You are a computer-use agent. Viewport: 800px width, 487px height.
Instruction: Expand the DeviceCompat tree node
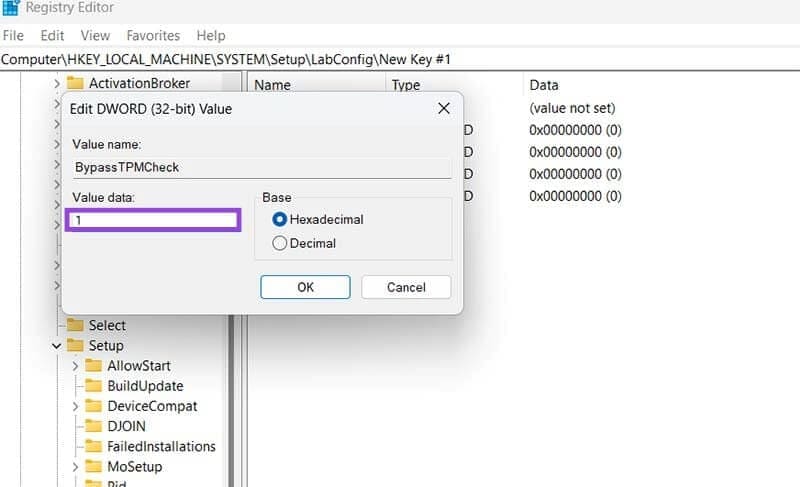pos(75,406)
